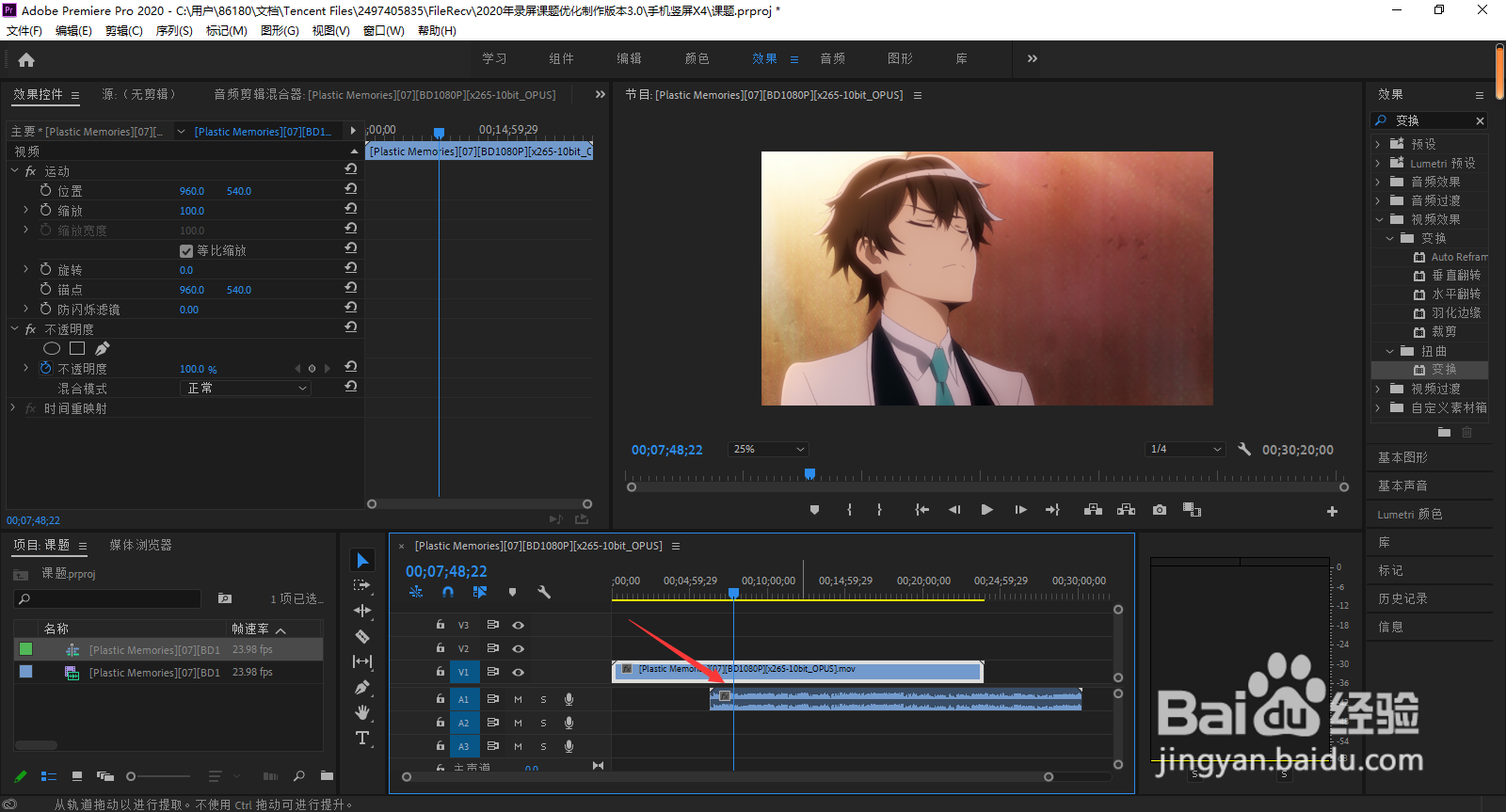Image resolution: width=1506 pixels, height=812 pixels.
Task: Select the Ripple Edit tool
Action: coord(362,611)
